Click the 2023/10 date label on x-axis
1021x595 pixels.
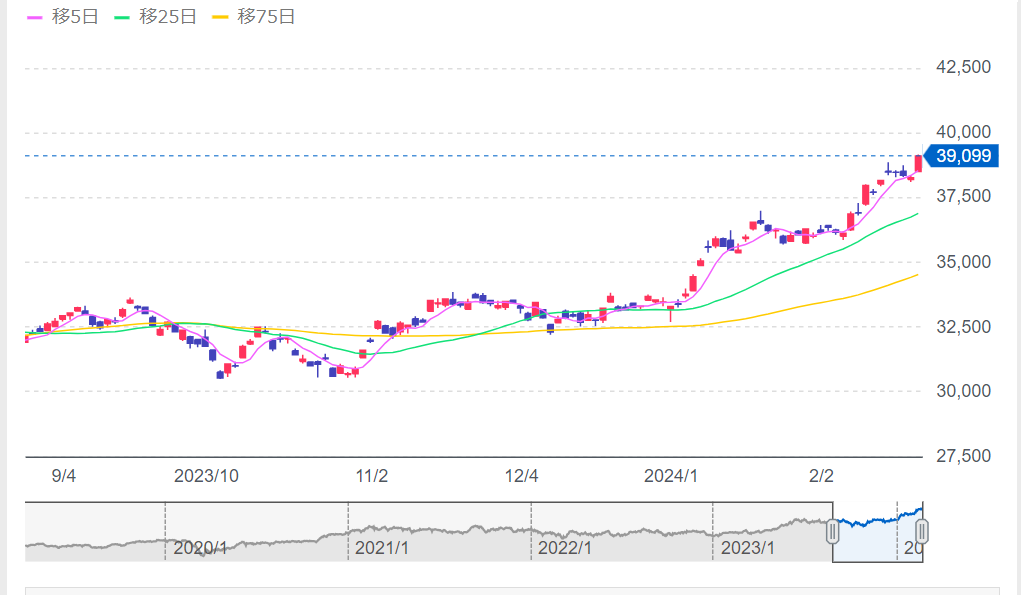click(206, 476)
